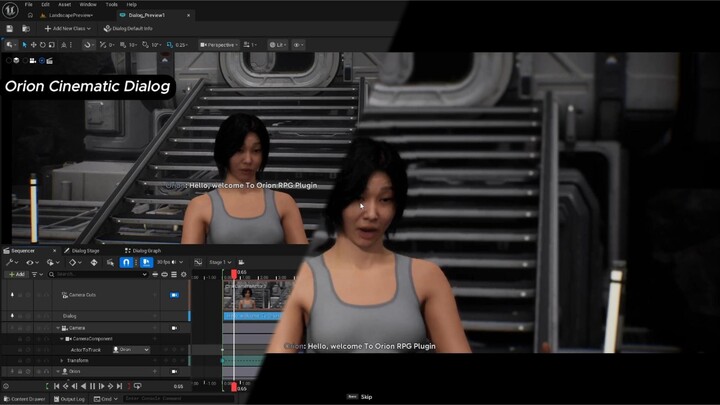Screen dimensions: 720x405
Task: Select the translate move gizmo tool
Action: pyautogui.click(x=34, y=45)
